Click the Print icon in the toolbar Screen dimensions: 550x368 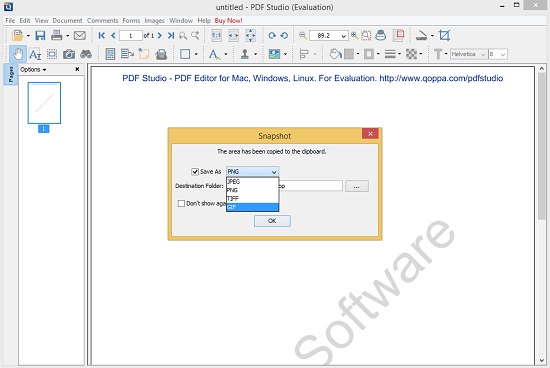(x=56, y=35)
